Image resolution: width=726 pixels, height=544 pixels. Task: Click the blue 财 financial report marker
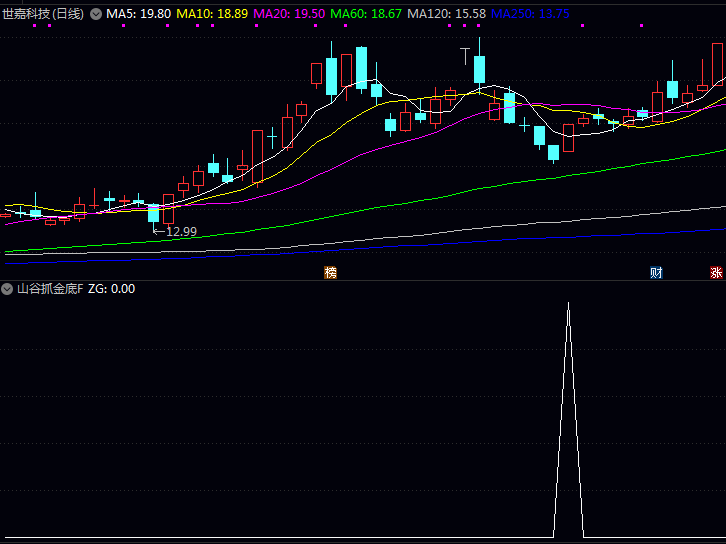point(656,272)
